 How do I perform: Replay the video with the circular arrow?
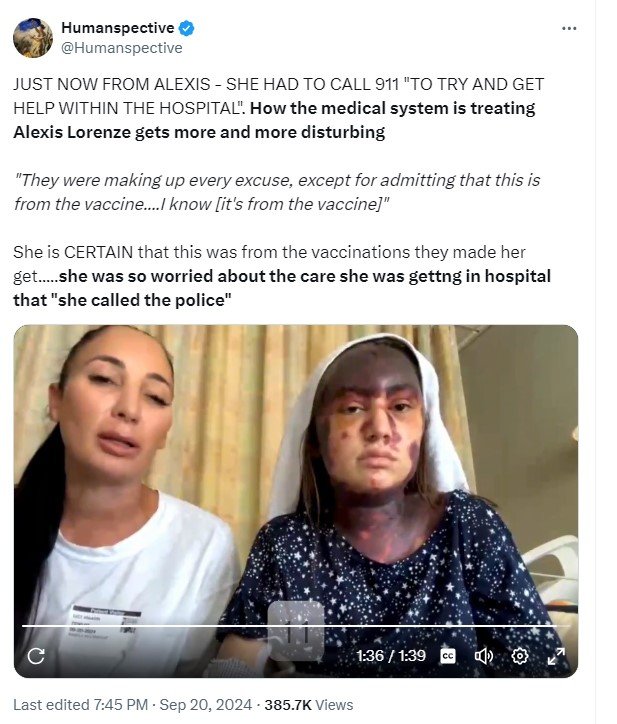point(36,656)
